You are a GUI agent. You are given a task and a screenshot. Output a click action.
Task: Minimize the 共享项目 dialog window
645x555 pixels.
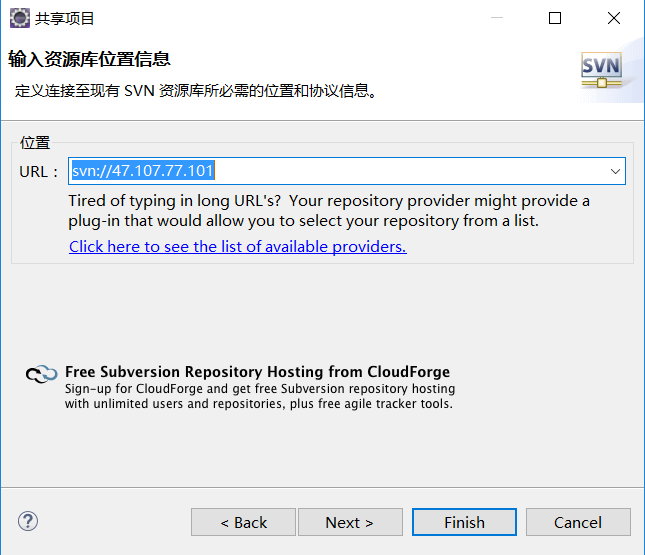[x=497, y=18]
